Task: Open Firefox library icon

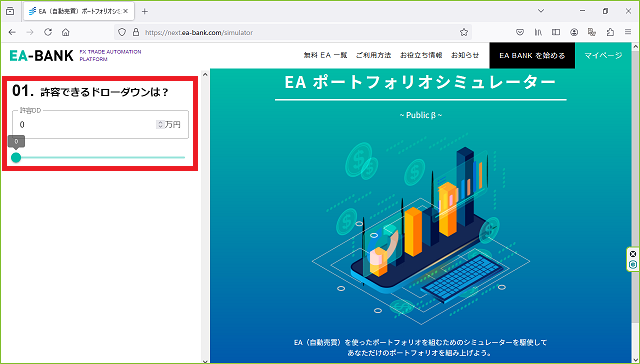Action: point(538,32)
